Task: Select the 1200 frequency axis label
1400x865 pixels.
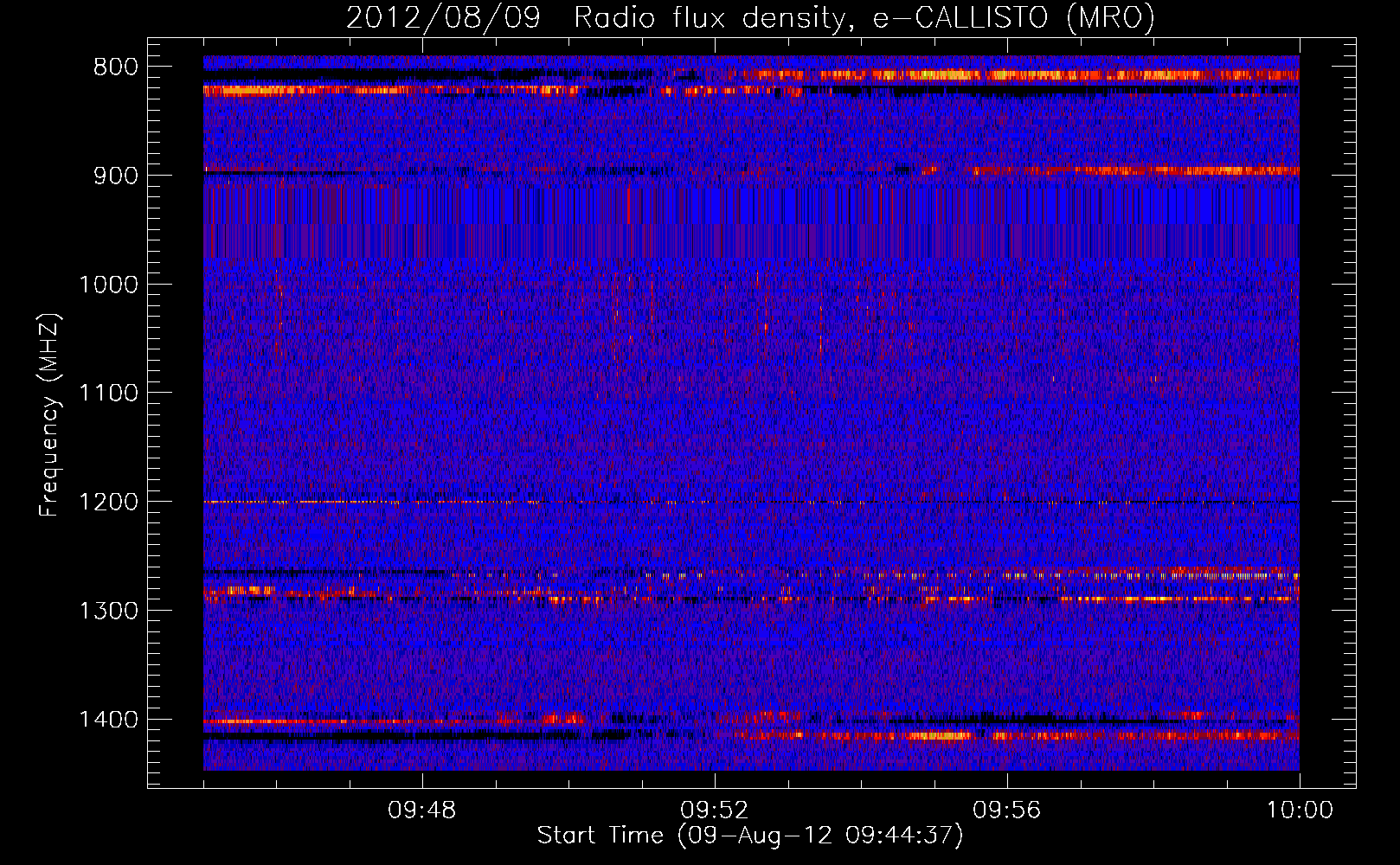Action: pyautogui.click(x=109, y=503)
